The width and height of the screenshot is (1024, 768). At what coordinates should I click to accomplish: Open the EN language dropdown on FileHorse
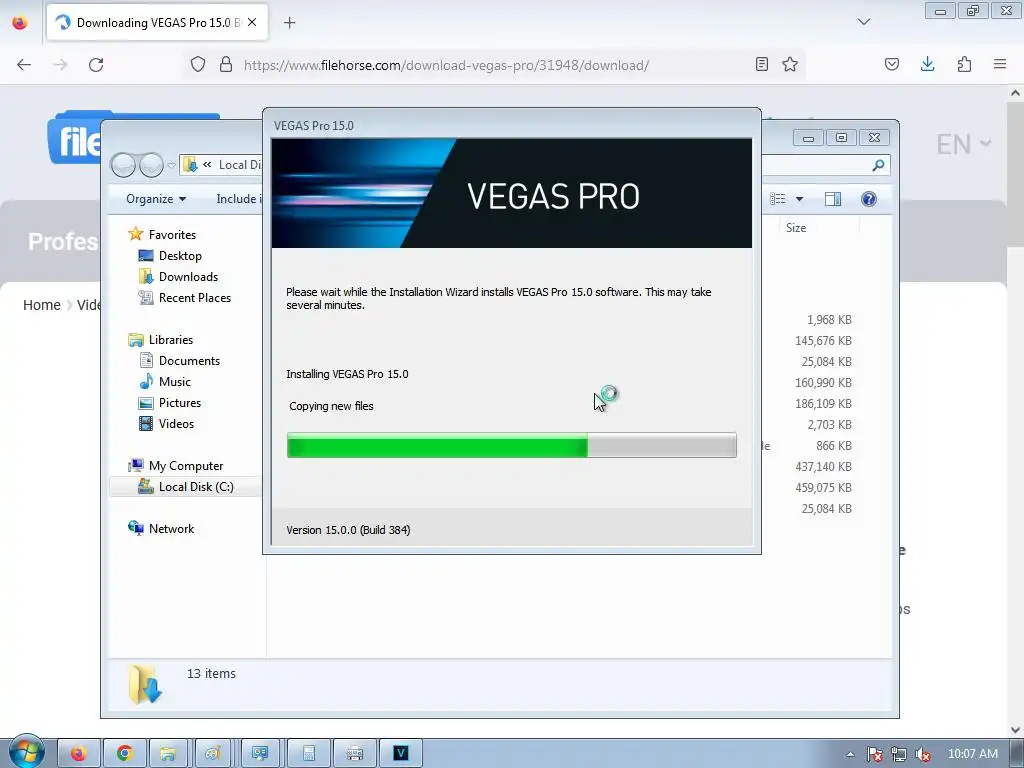[x=963, y=144]
